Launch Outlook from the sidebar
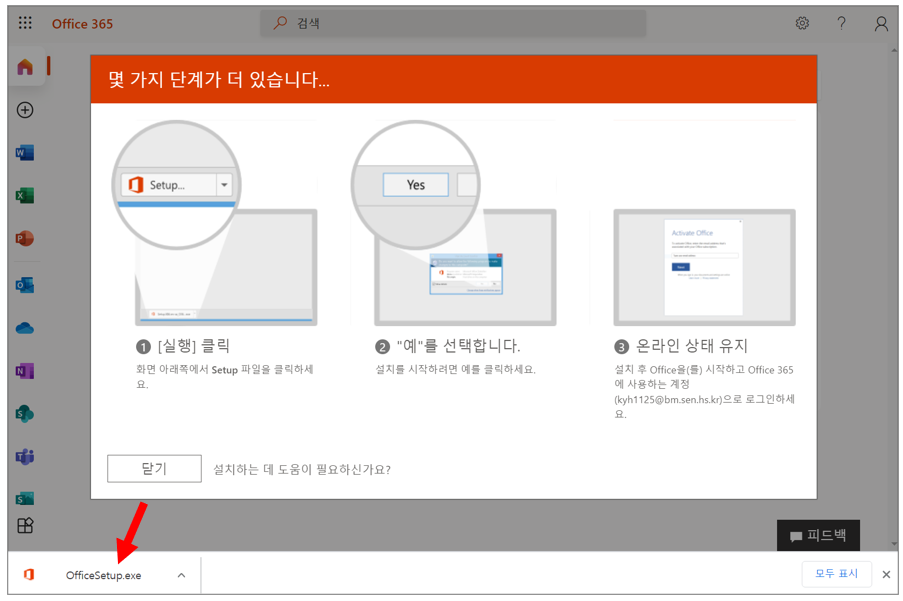 pos(25,285)
